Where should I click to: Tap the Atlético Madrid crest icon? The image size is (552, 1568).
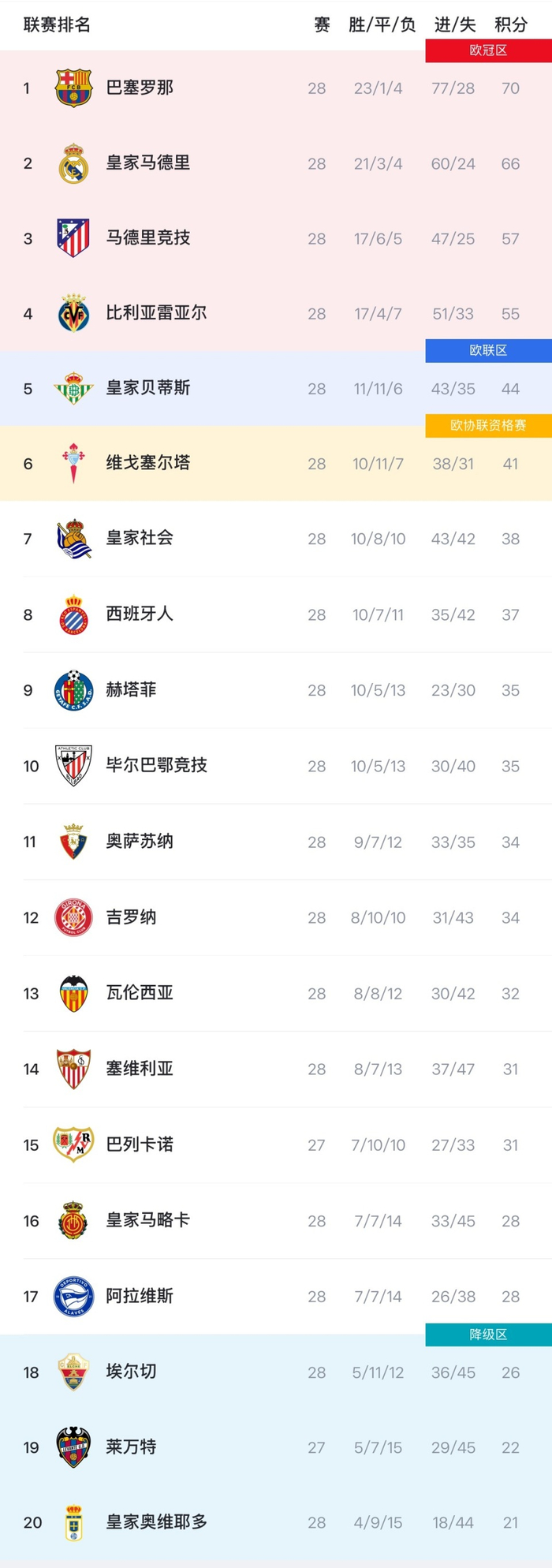73,238
